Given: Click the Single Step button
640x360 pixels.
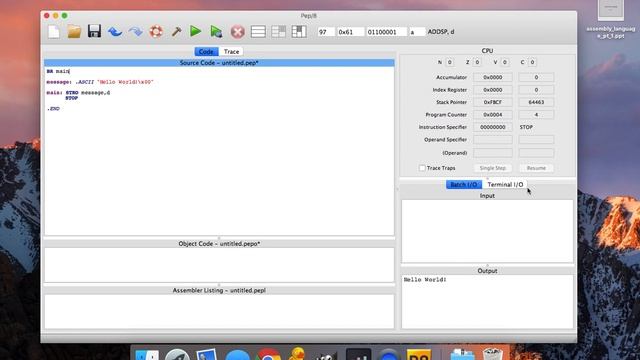Looking at the screenshot, I should [493, 168].
